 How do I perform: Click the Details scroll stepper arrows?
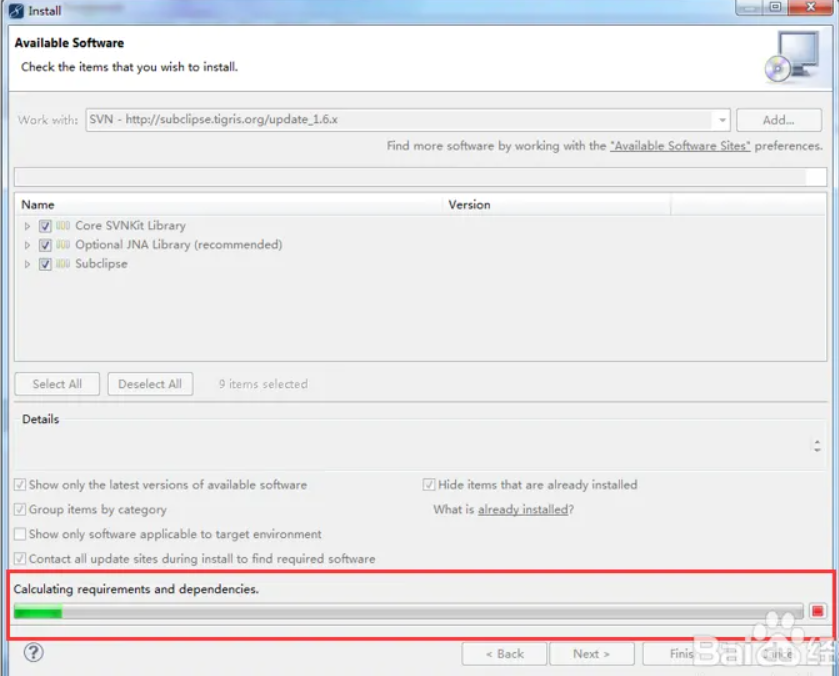tap(817, 445)
